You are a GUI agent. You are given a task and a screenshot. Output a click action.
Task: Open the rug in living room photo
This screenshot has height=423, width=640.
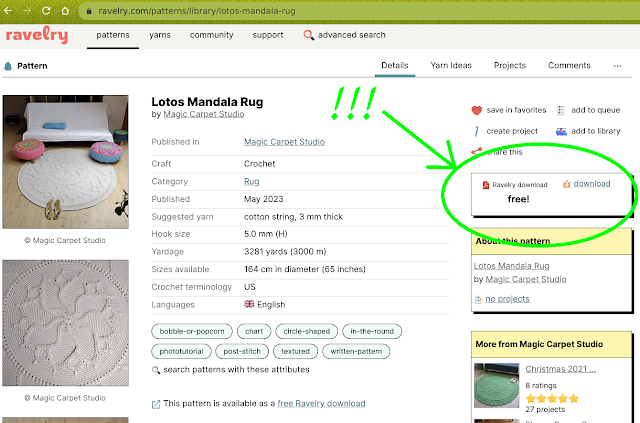click(65, 162)
